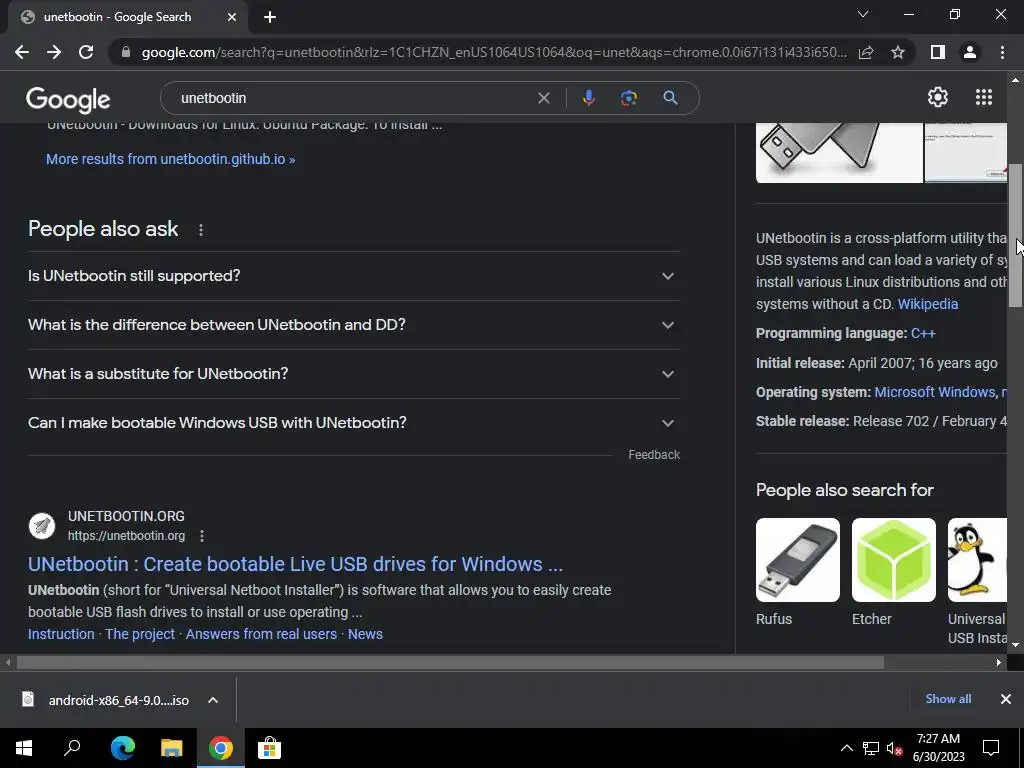1024x768 pixels.
Task: Open Chrome three-dot menu
Action: point(1002,52)
